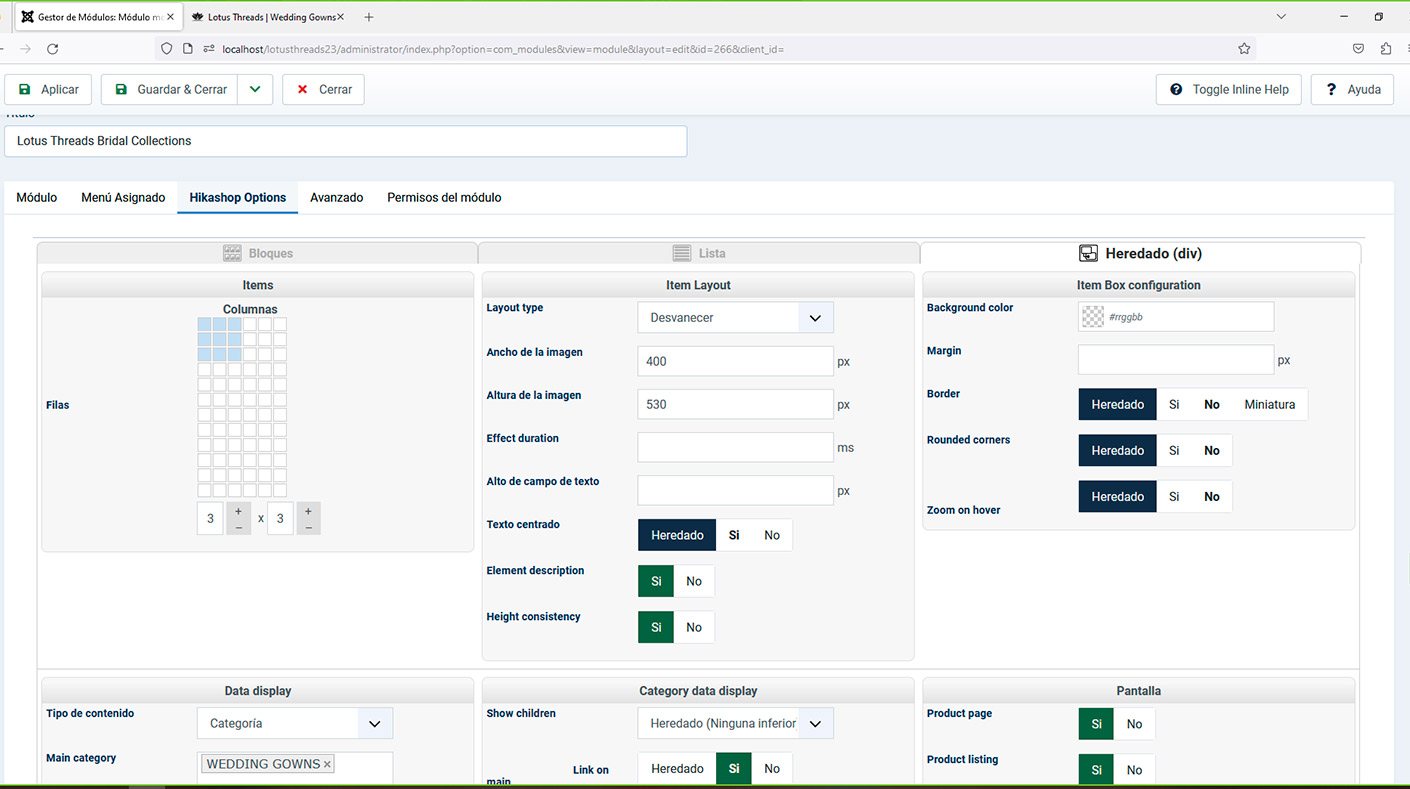Screen dimensions: 1410x789
Task: Remove WEDDING GOWNS category tag
Action: click(327, 764)
